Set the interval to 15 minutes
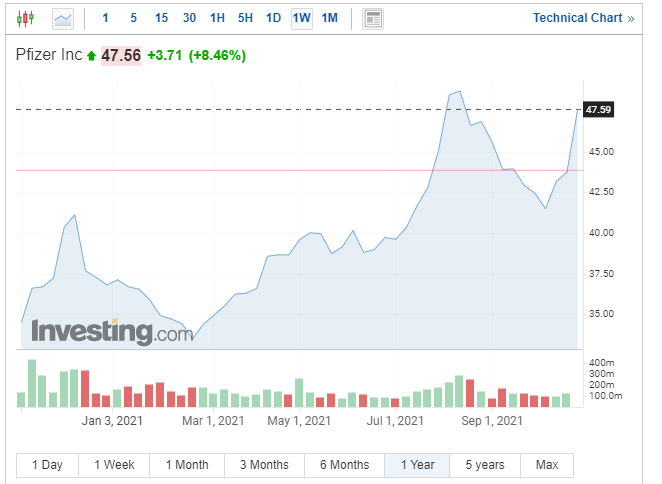The width and height of the screenshot is (662, 484). pyautogui.click(x=161, y=18)
